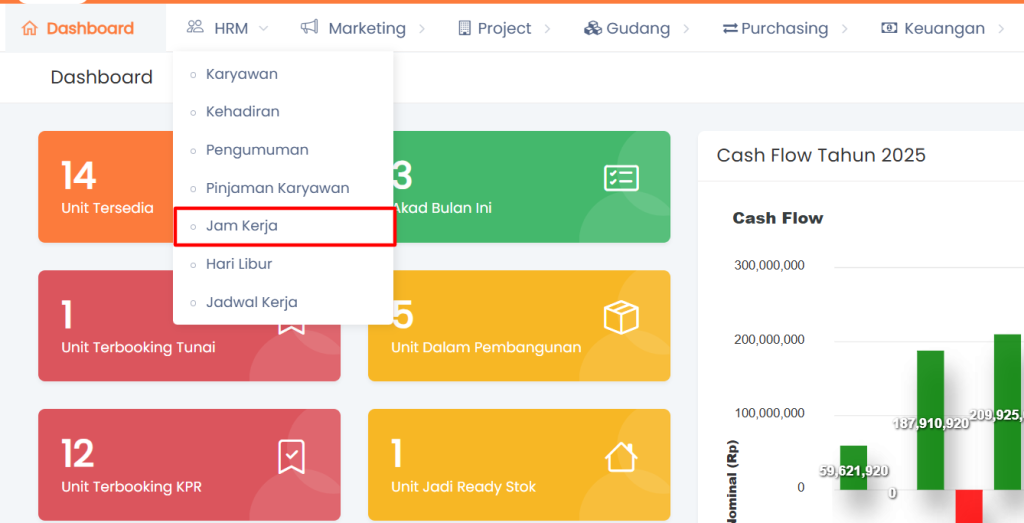Viewport: 1024px width, 523px height.
Task: Choose Pinjaman Karyawan menu entry
Action: [x=277, y=188]
